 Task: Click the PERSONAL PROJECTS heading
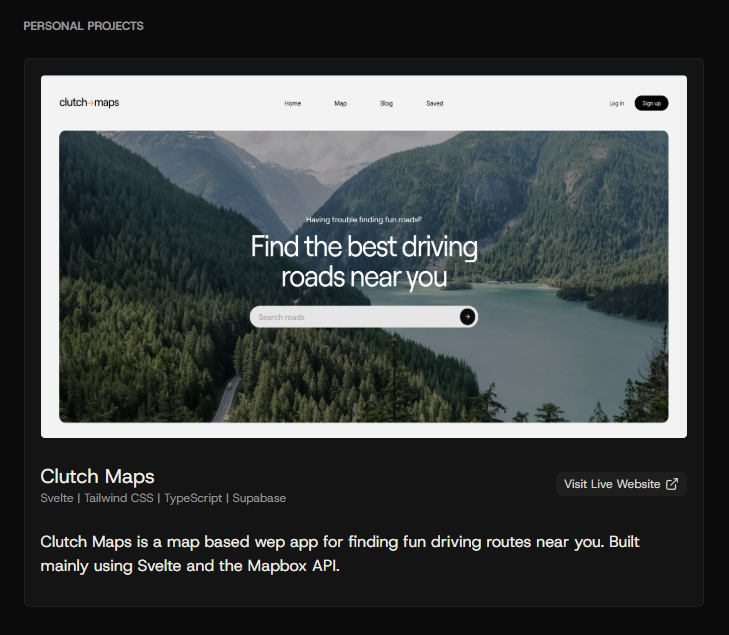coord(83,26)
